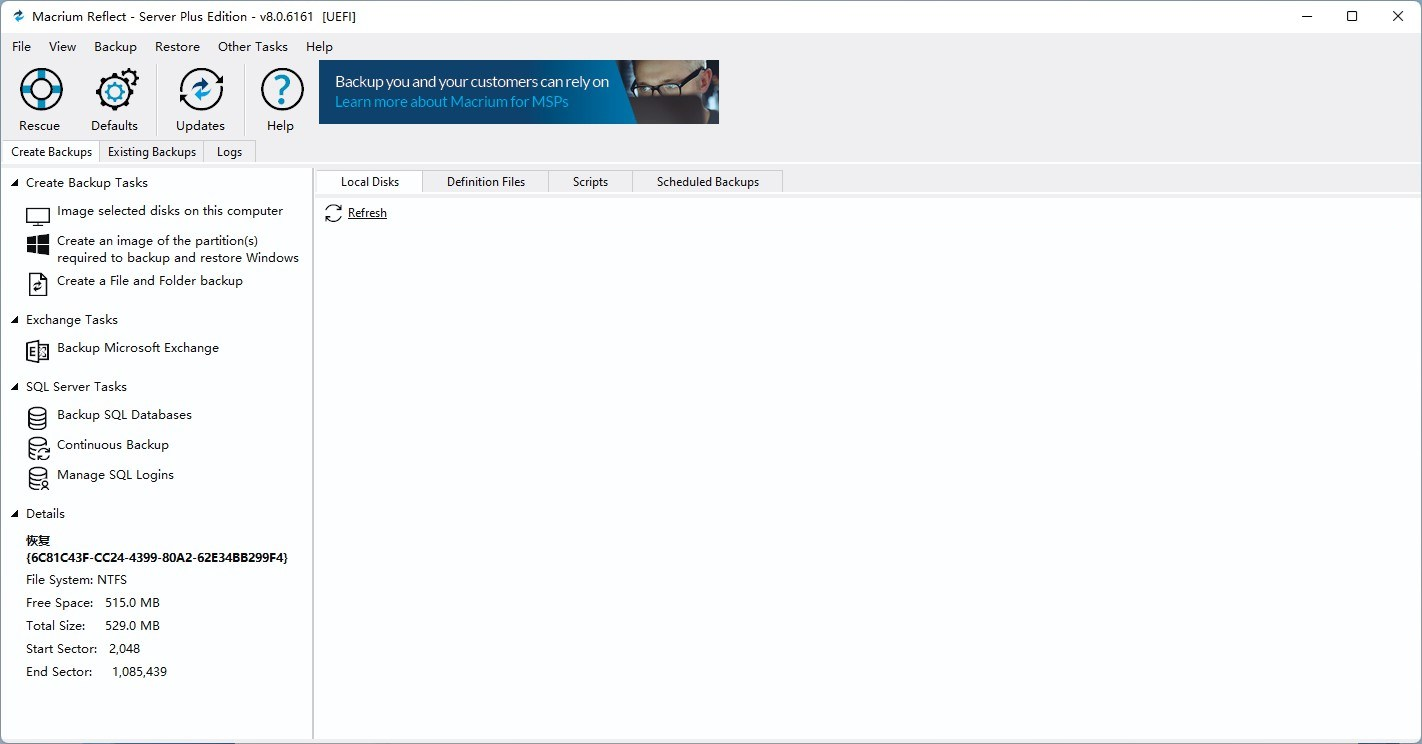Viewport: 1422px width, 744px height.
Task: Click the Updates toolbar icon
Action: coord(200,91)
